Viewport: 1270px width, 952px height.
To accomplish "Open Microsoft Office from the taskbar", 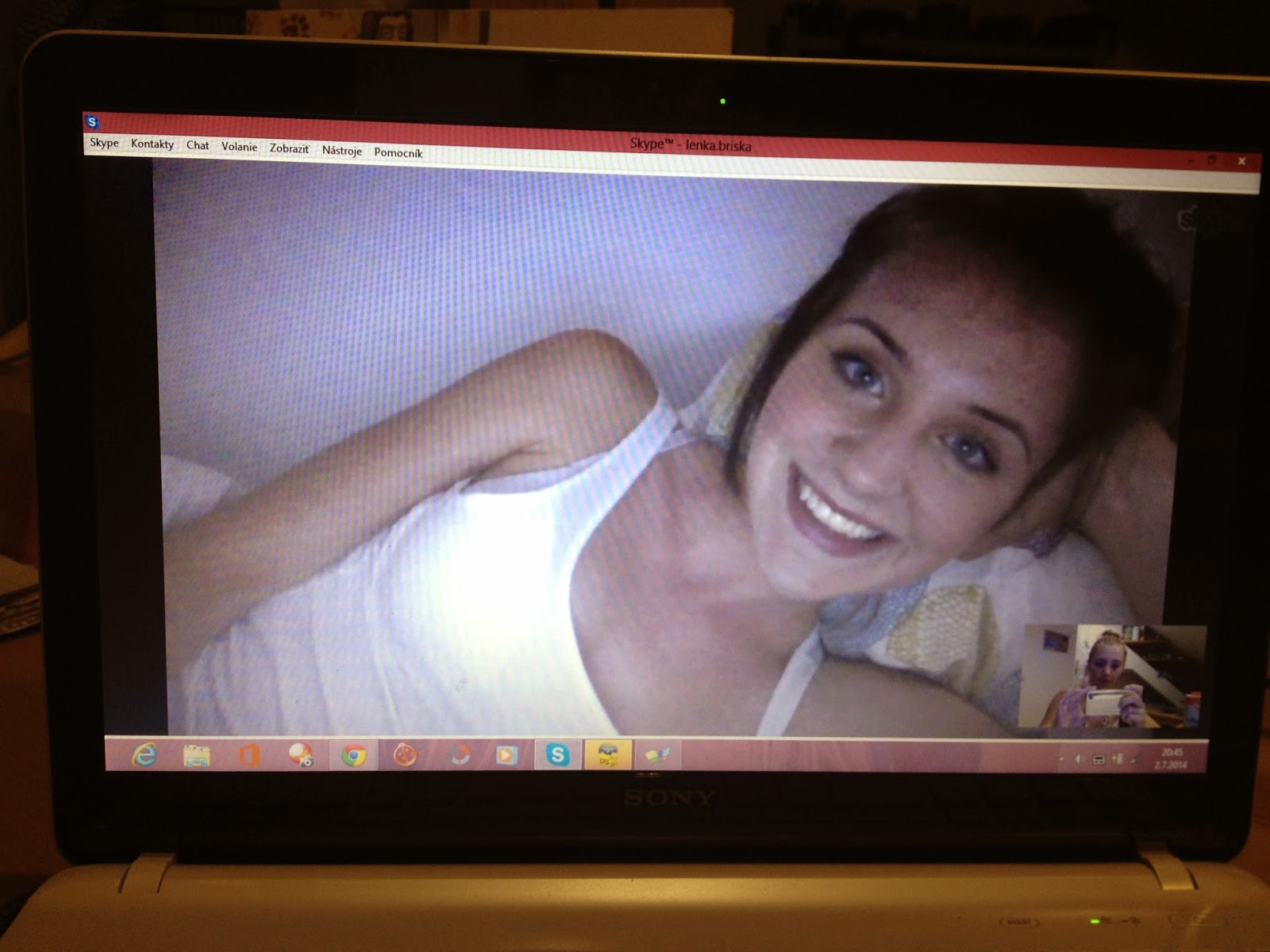I will (x=248, y=755).
